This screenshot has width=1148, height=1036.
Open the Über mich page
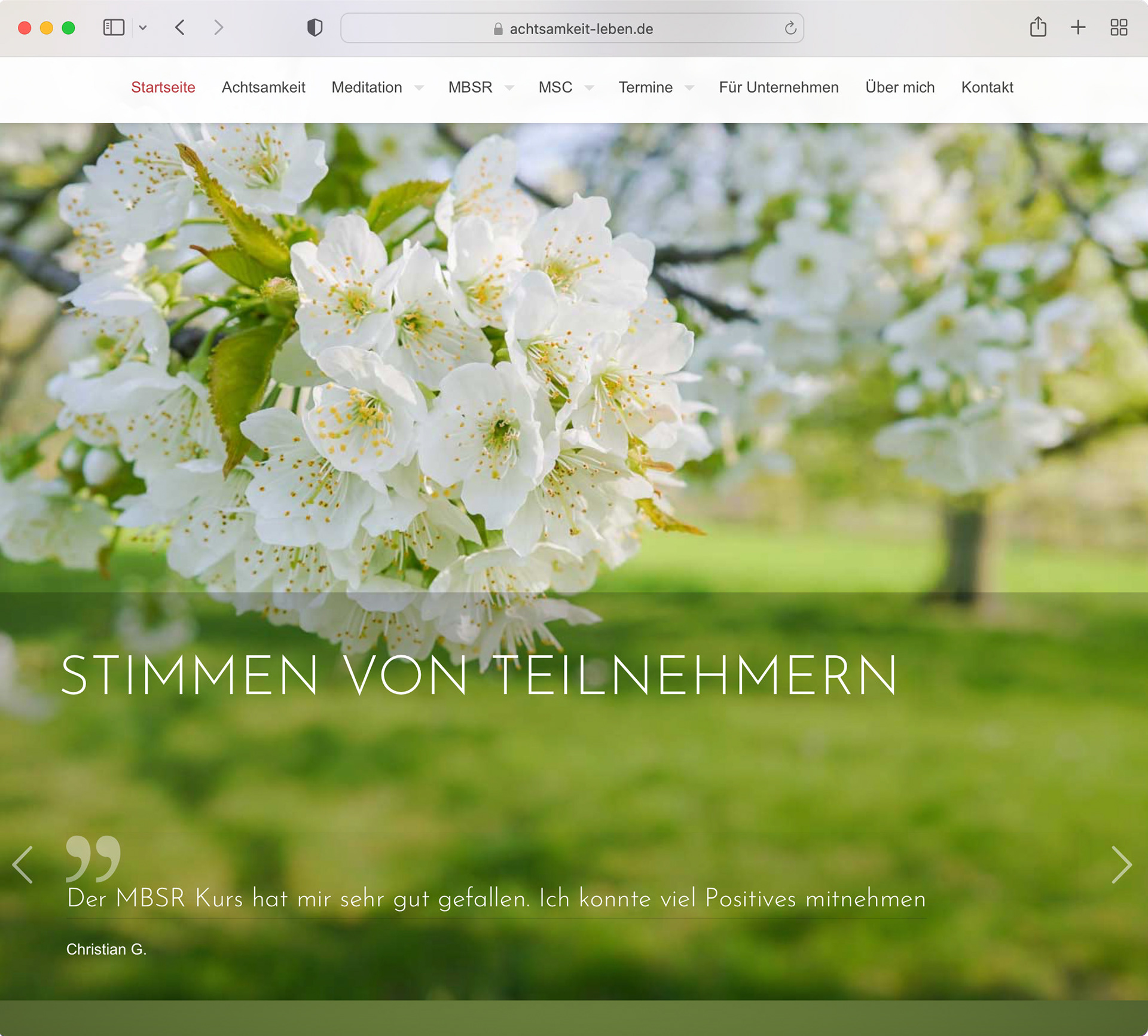(899, 87)
